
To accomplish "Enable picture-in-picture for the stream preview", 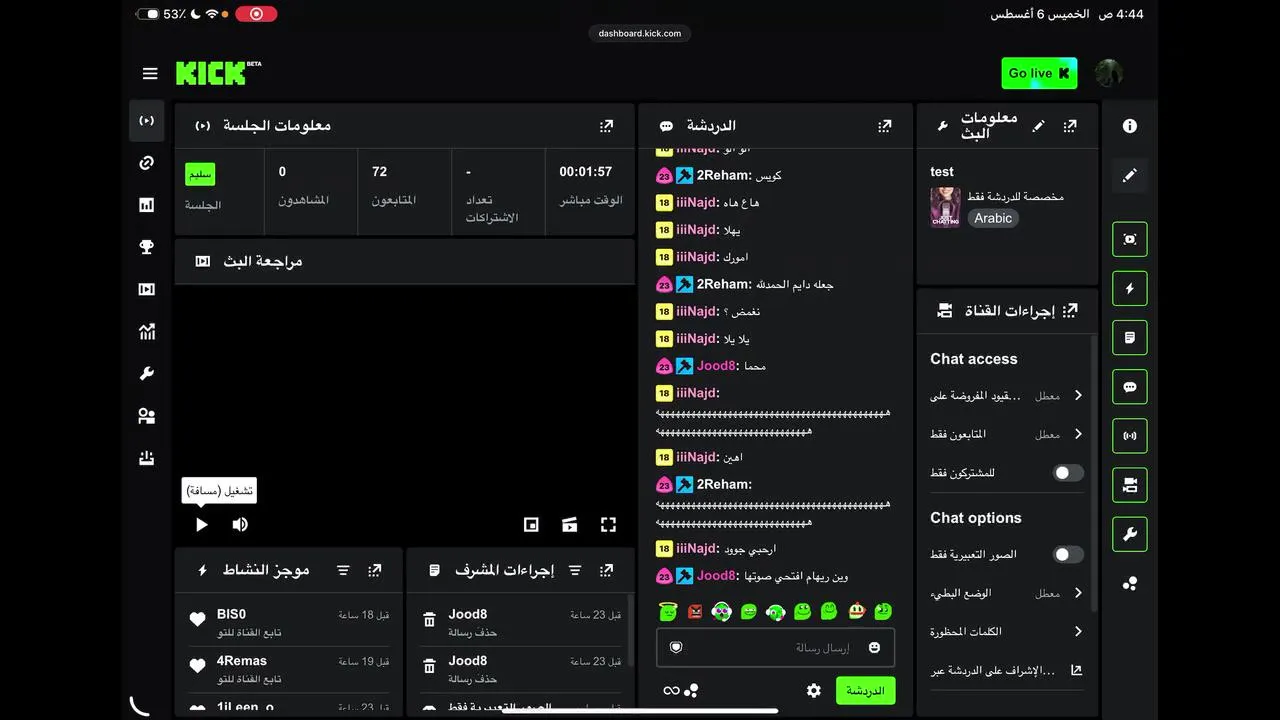I will pos(531,524).
